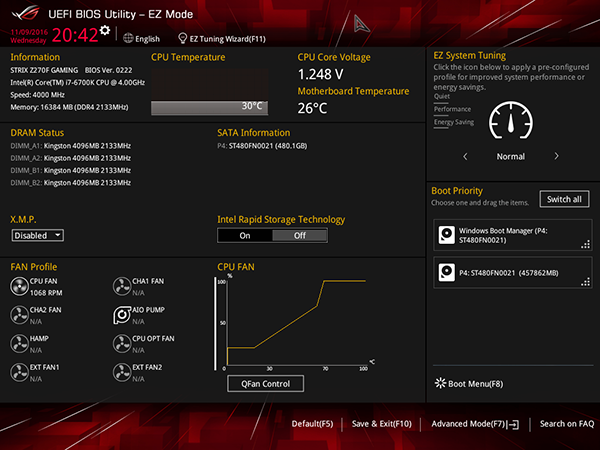Click Save & Exit(F10)
This screenshot has height=450, width=600.
[x=382, y=424]
